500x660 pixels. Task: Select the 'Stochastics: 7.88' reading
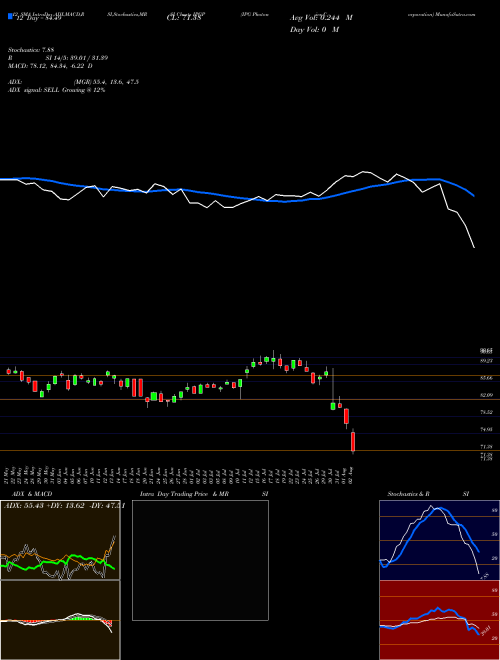(31, 50)
